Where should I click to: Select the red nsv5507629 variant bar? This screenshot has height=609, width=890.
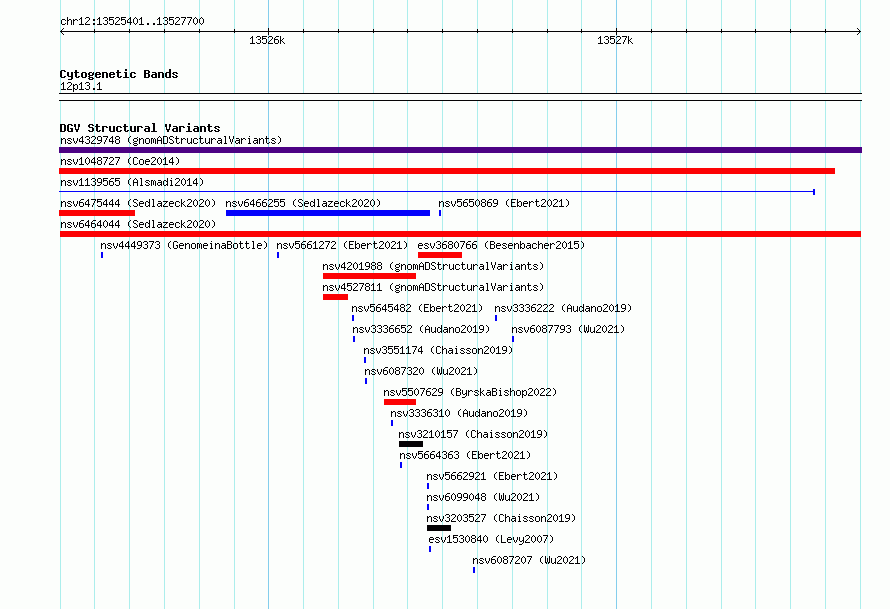(400, 402)
